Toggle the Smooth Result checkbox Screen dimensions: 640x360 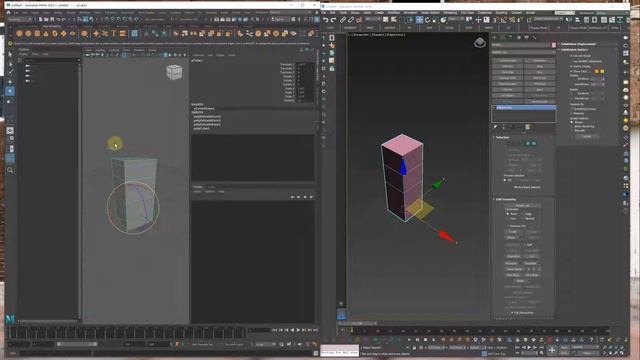click(x=571, y=56)
